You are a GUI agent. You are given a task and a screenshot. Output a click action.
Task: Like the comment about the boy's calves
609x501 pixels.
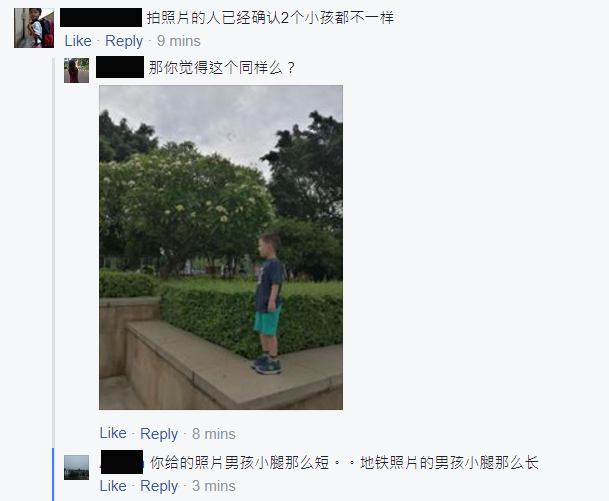pos(113,486)
